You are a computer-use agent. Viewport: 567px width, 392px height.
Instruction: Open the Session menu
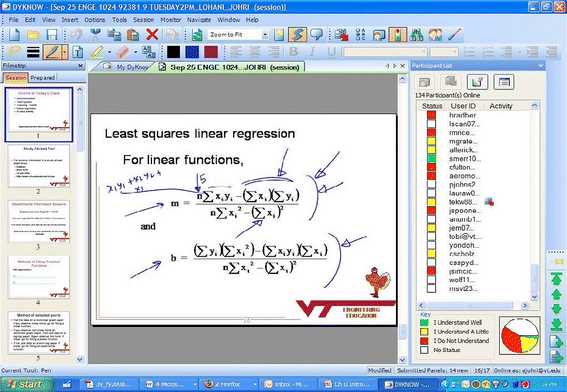tap(143, 20)
